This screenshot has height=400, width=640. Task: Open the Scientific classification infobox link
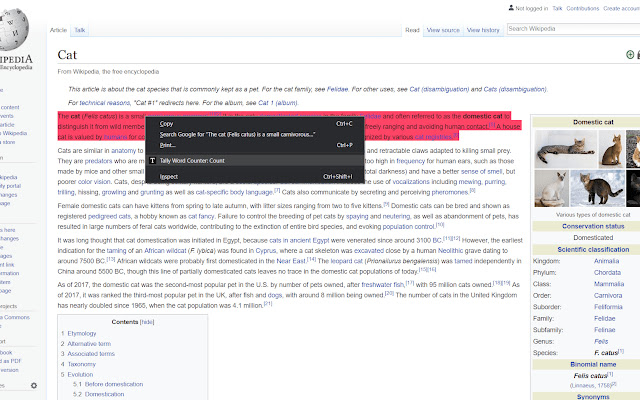593,249
